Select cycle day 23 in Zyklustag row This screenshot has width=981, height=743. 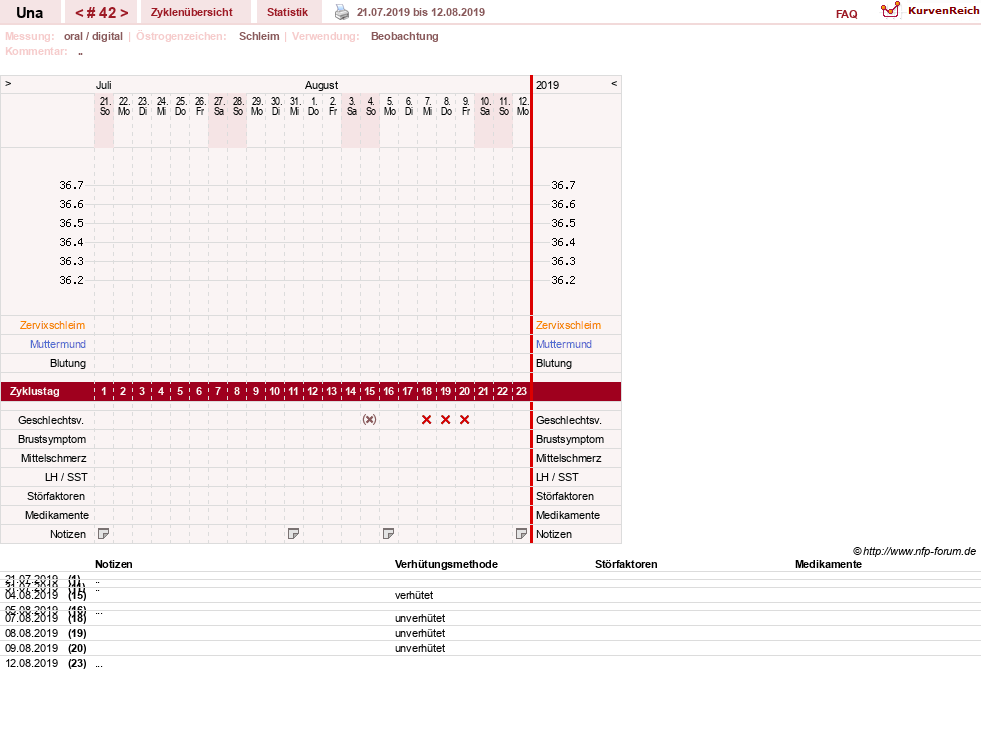(521, 391)
